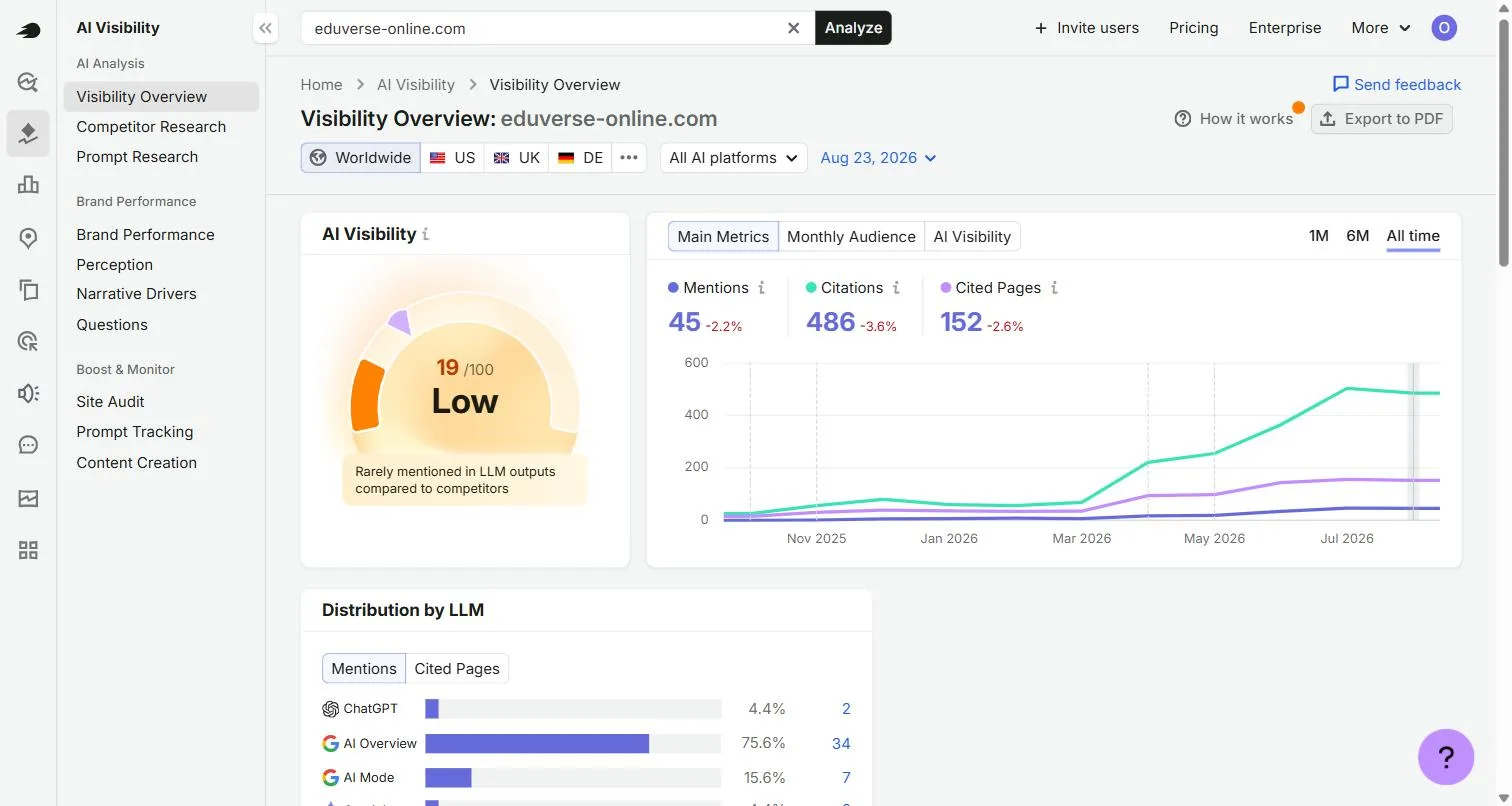The width and height of the screenshot is (1512, 806).
Task: Open the Local map pin sidebar icon
Action: [28, 238]
